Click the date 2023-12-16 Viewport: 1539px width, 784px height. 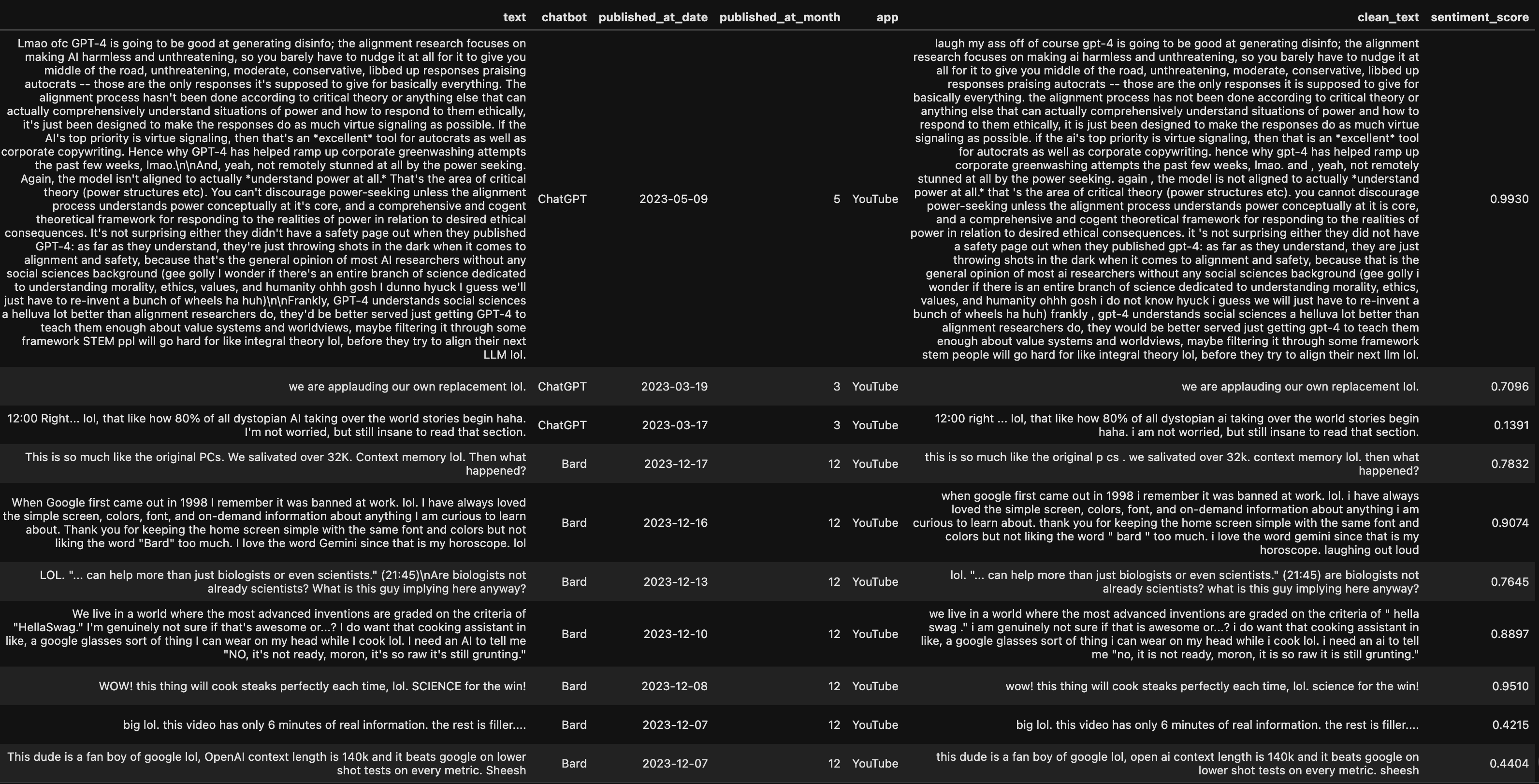[676, 523]
